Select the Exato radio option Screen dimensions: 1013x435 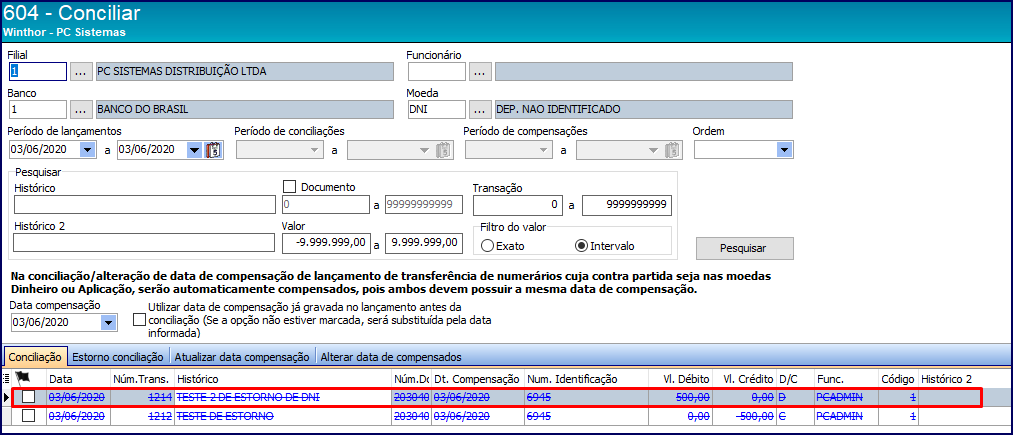(x=488, y=246)
